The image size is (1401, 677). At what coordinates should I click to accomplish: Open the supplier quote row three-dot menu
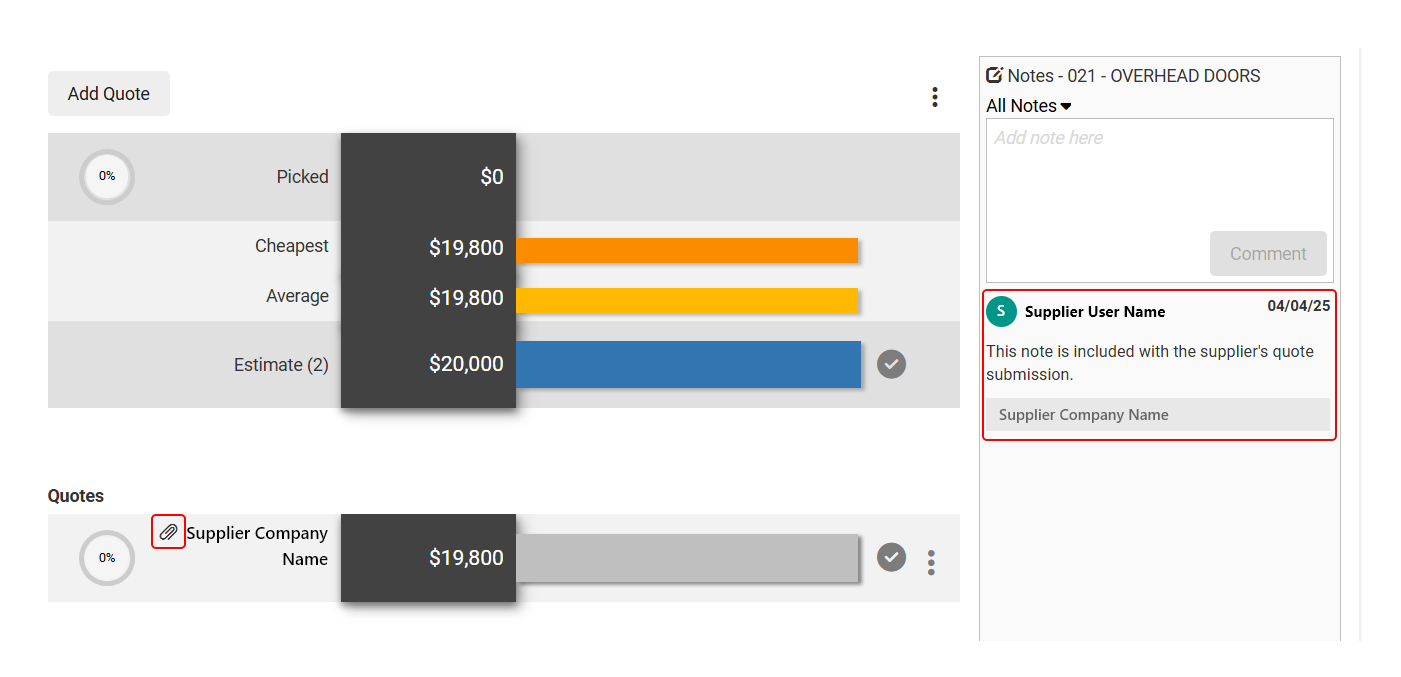pyautogui.click(x=931, y=562)
